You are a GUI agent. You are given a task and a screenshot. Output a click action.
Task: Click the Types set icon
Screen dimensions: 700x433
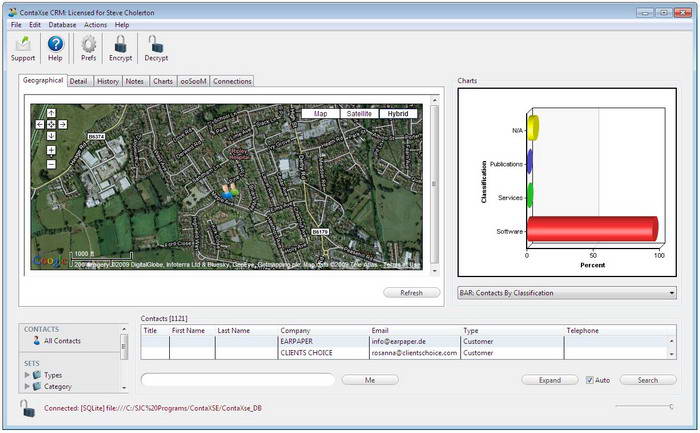click(37, 375)
